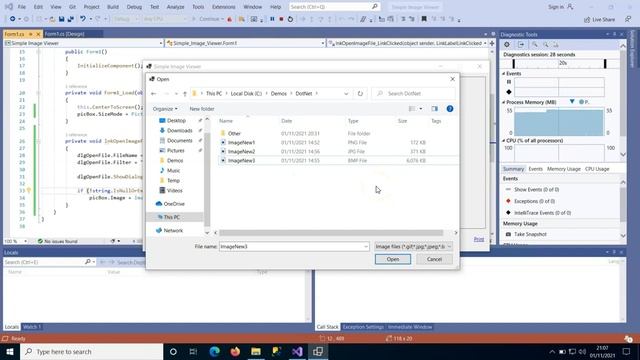Viewport: 640px width, 360px height.
Task: Open the Diagnostic Tools settings gear
Action: coord(507,44)
